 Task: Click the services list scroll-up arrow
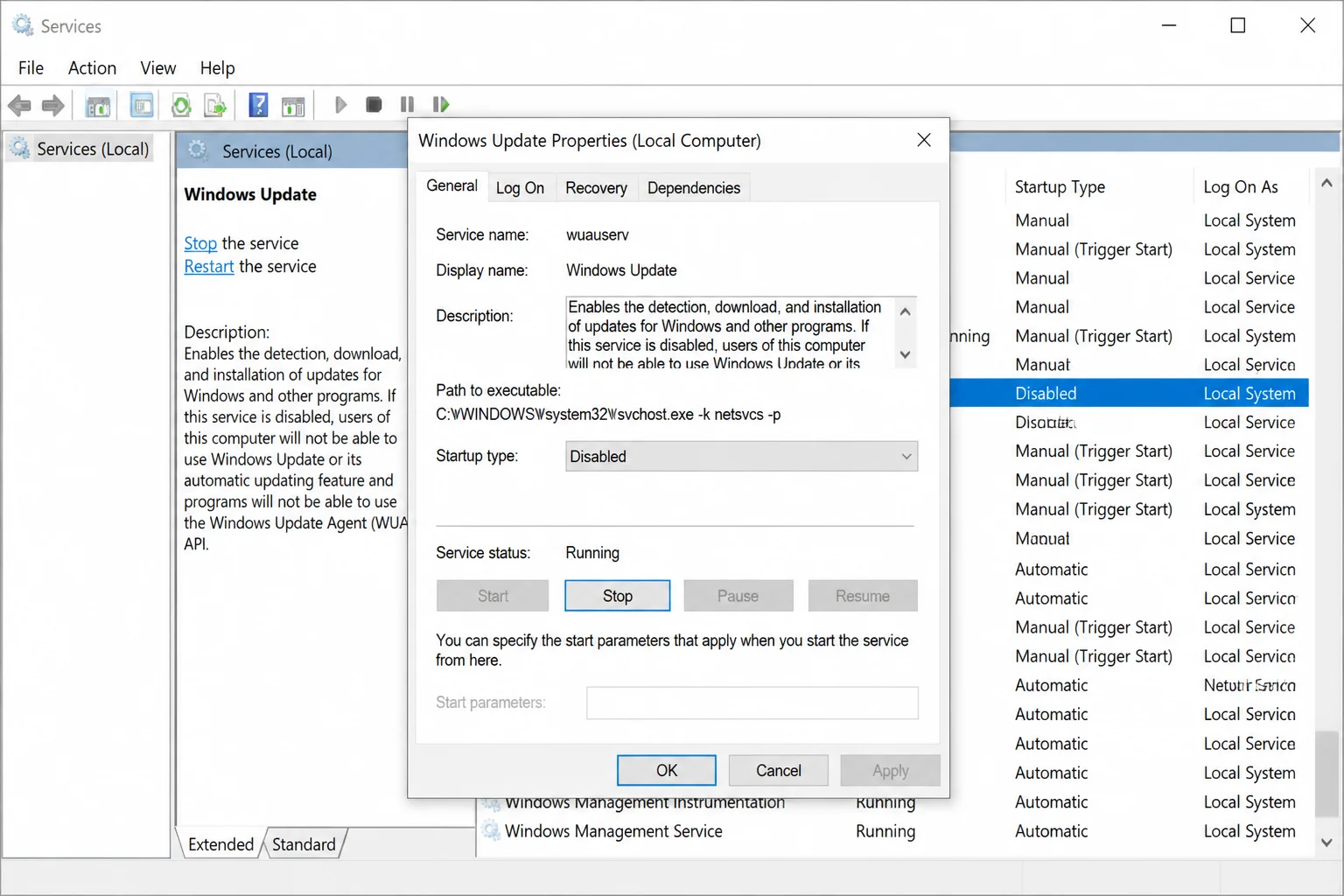click(1326, 183)
